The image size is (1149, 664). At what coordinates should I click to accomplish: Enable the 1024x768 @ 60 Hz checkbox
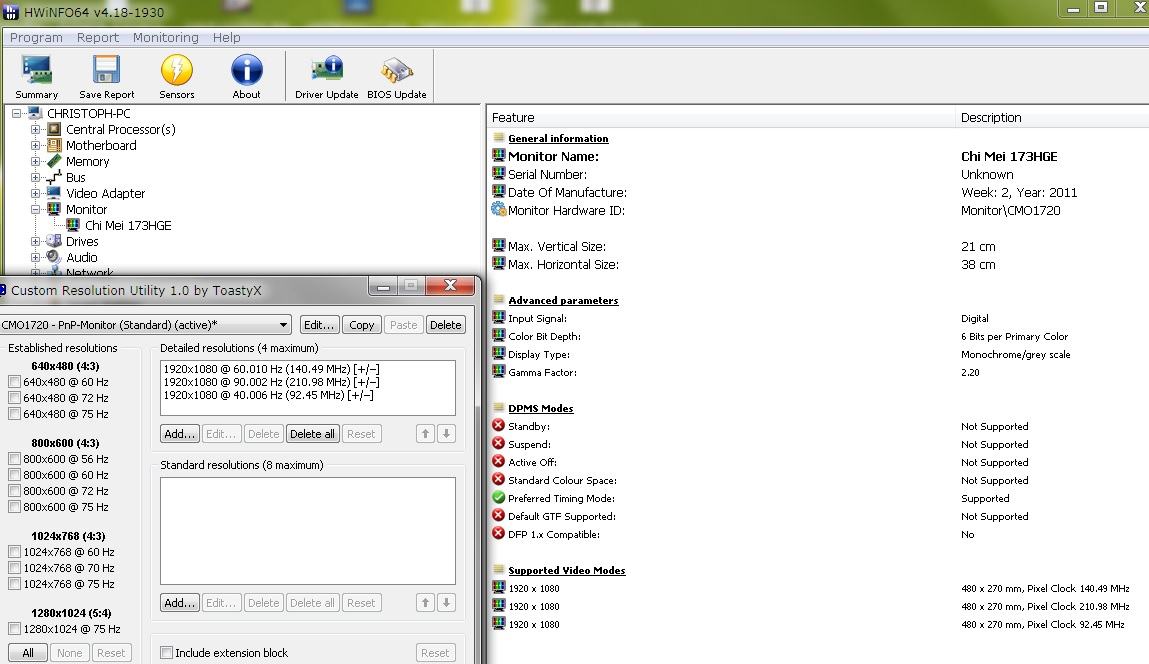tap(15, 552)
